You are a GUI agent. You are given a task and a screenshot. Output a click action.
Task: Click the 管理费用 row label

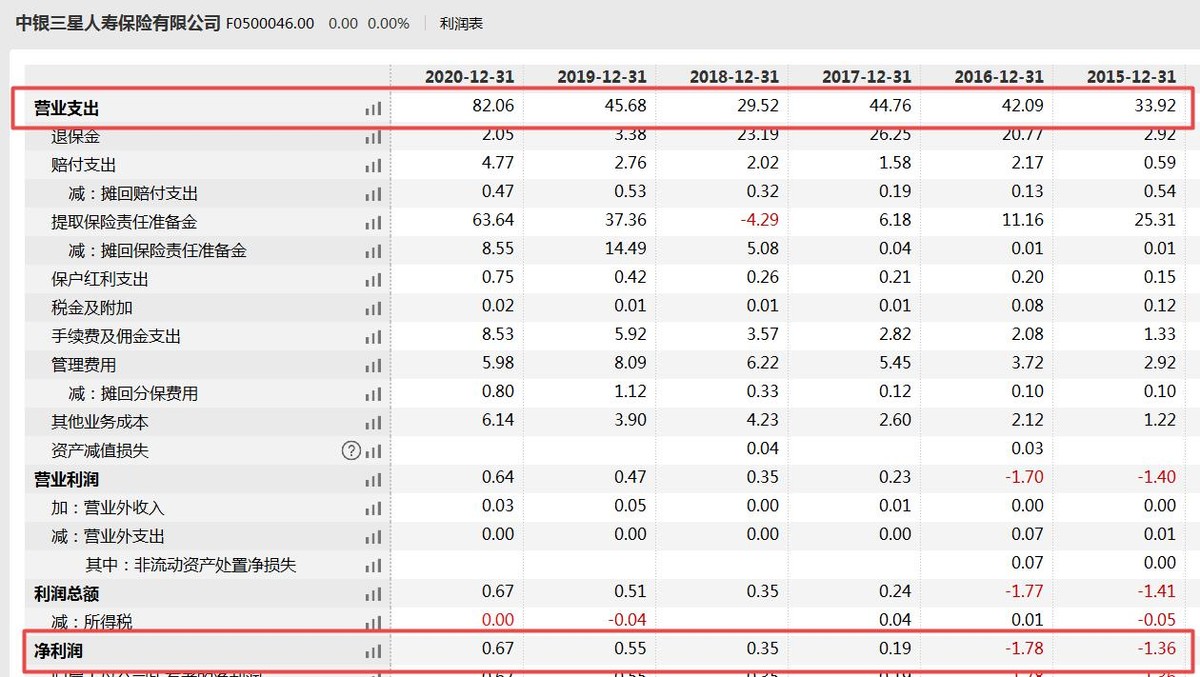click(84, 365)
